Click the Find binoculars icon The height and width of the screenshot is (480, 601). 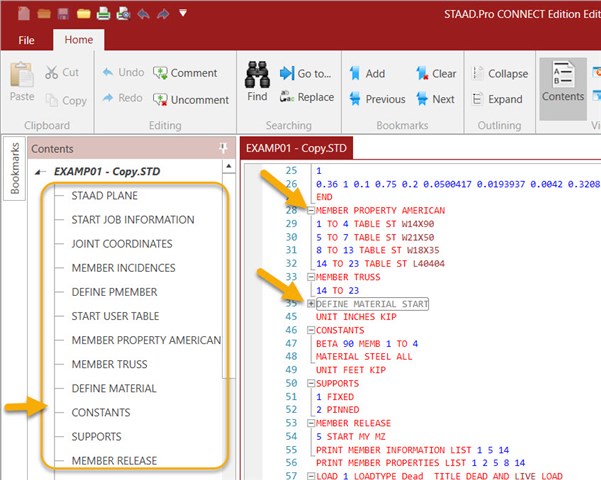[x=257, y=82]
